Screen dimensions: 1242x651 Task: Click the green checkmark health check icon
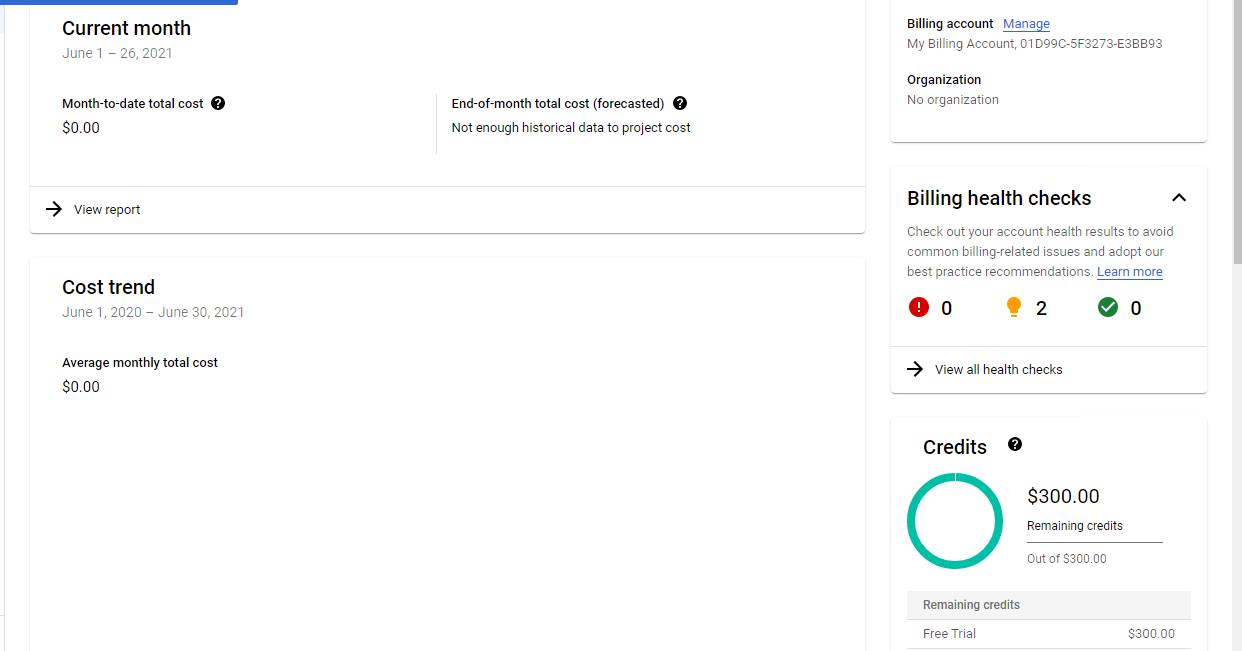point(1108,307)
